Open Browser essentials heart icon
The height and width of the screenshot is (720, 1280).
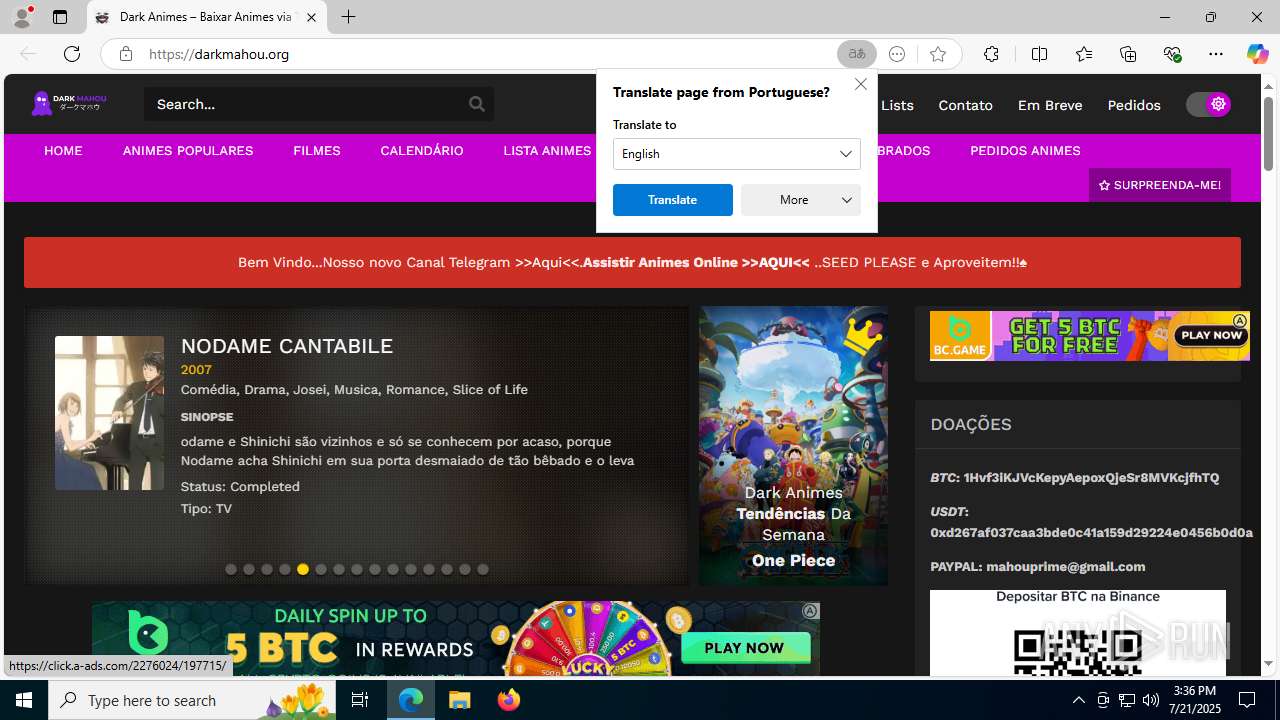pyautogui.click(x=1172, y=54)
